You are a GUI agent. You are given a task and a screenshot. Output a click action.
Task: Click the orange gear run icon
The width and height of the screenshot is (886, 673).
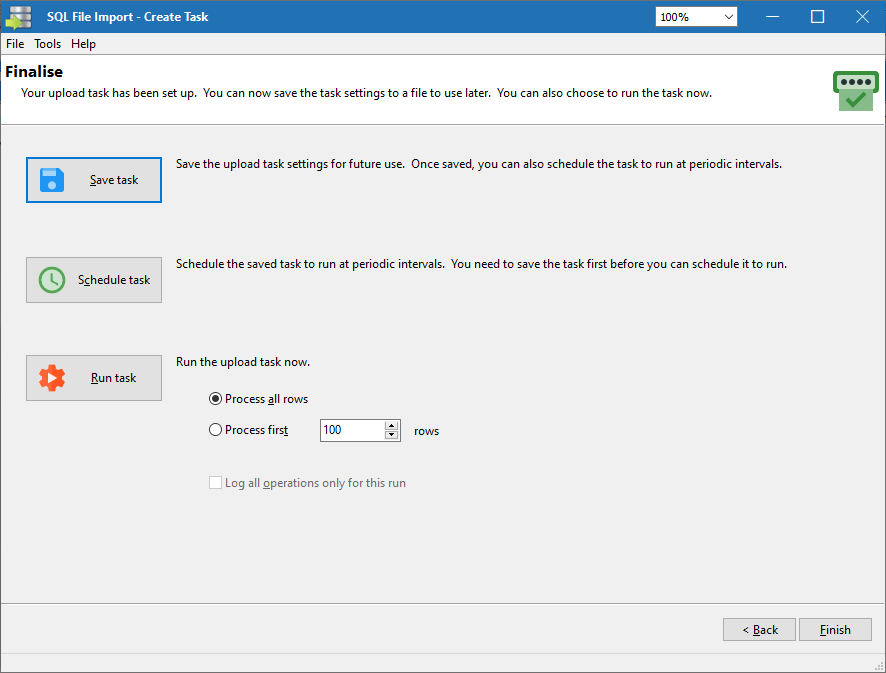tap(52, 378)
